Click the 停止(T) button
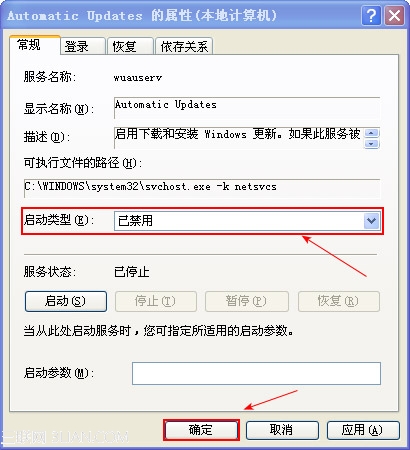Image resolution: width=410 pixels, height=450 pixels. 156,301
